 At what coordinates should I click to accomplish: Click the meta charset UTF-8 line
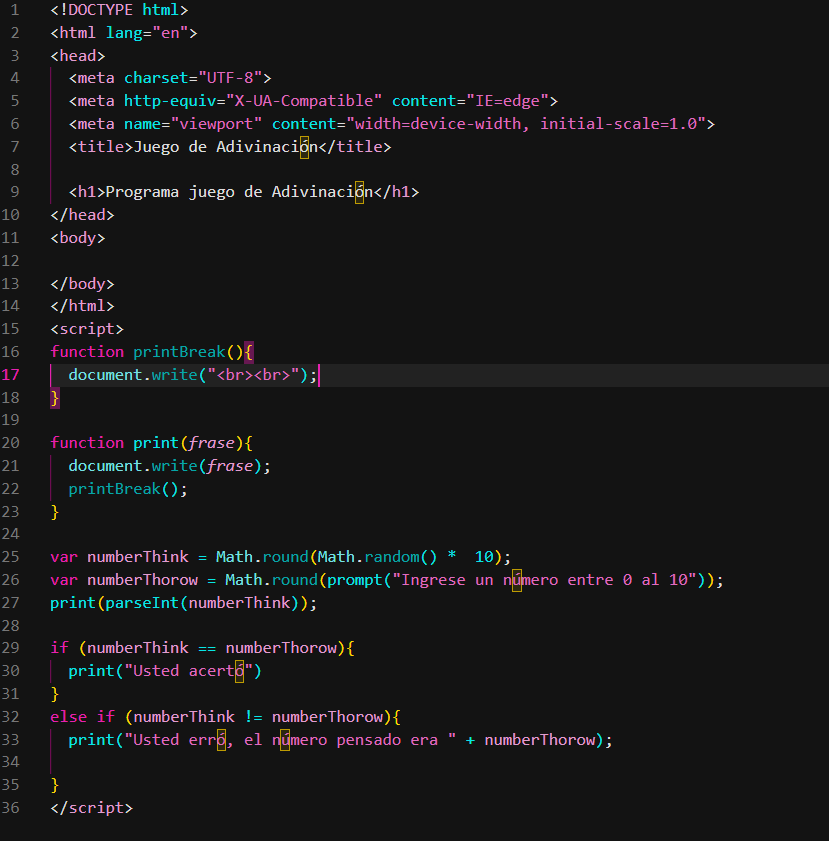(x=170, y=78)
